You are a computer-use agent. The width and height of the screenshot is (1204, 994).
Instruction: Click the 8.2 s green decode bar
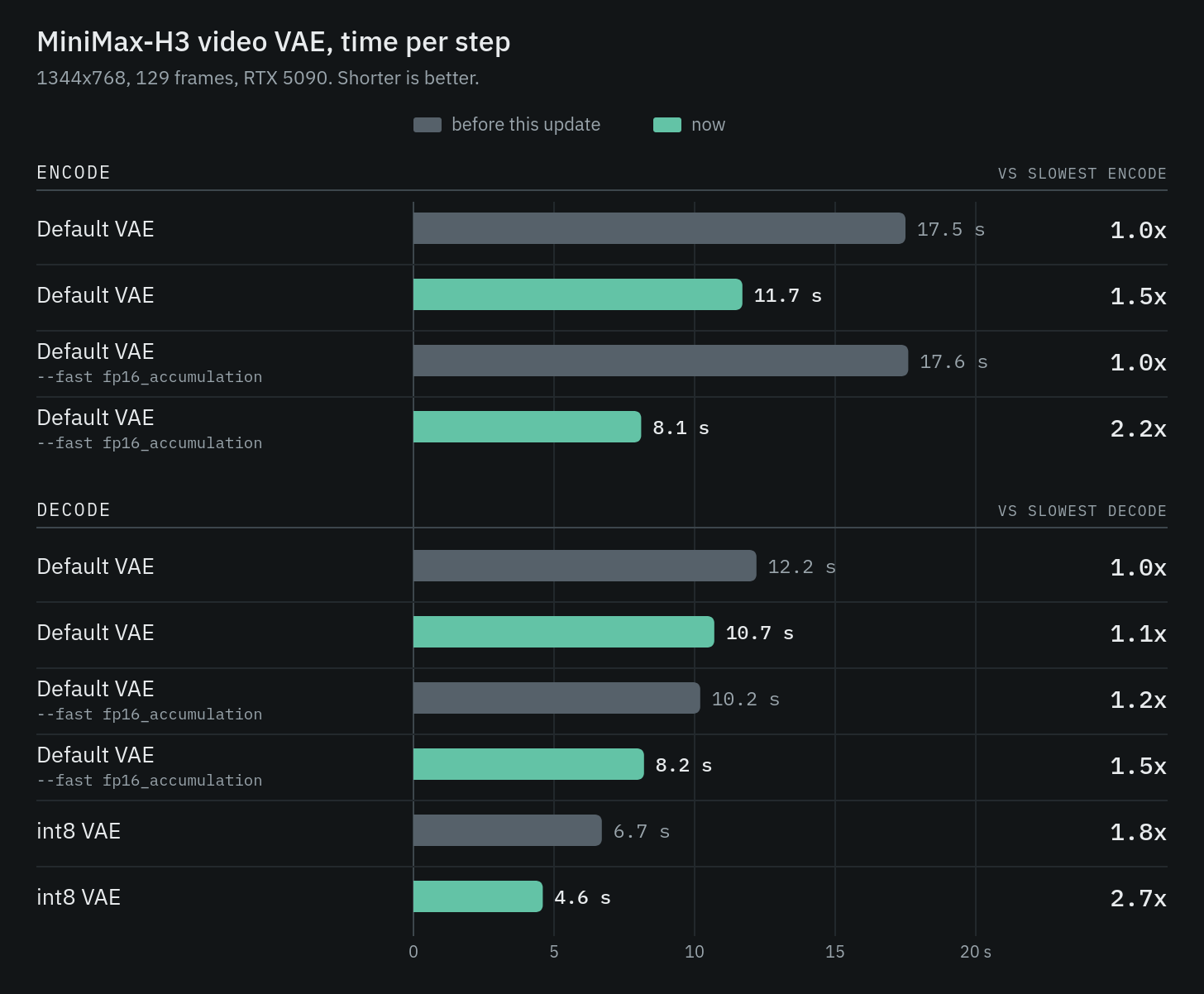(x=528, y=764)
